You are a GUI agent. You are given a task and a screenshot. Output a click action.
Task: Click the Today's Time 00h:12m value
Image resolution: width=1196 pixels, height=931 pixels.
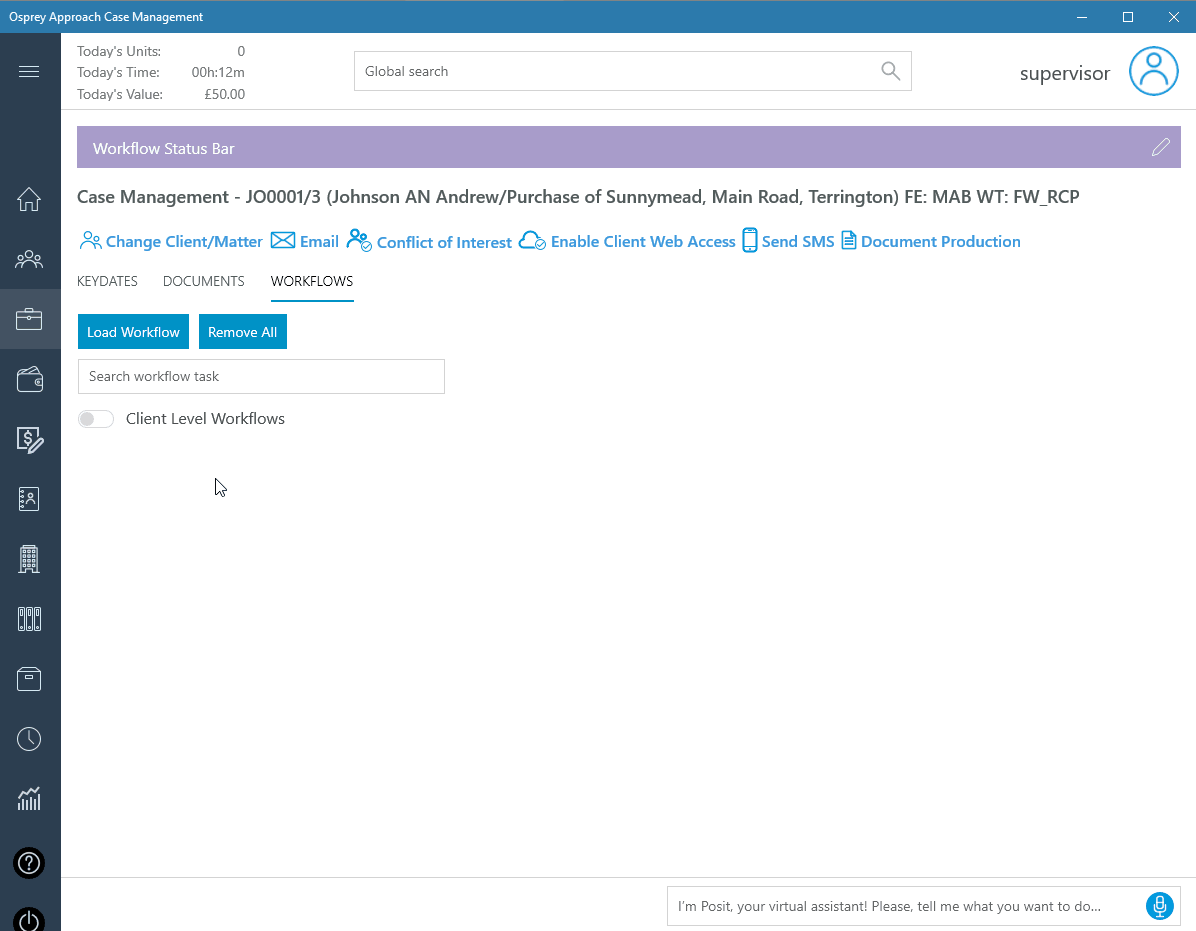tap(218, 72)
